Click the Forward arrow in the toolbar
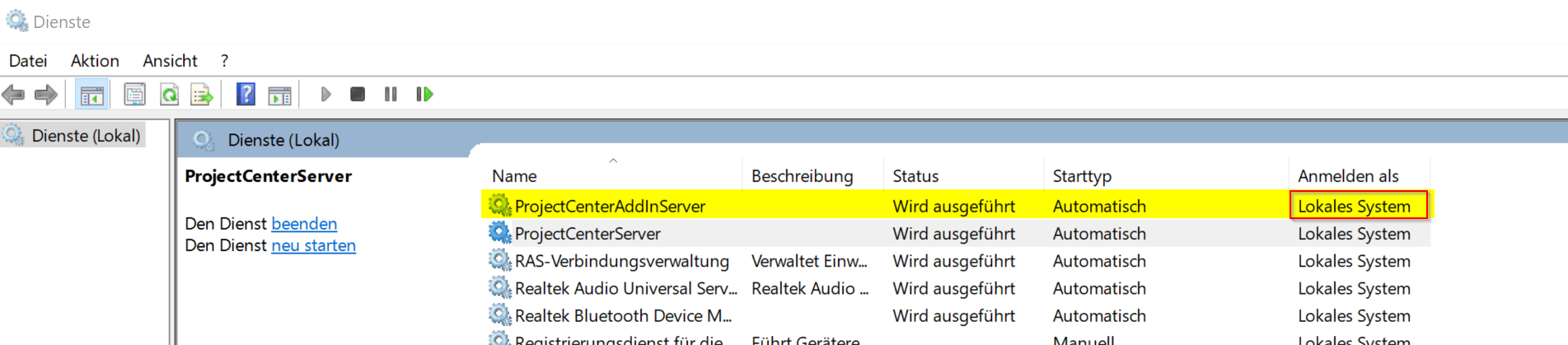This screenshot has width=1568, height=345. click(x=46, y=95)
